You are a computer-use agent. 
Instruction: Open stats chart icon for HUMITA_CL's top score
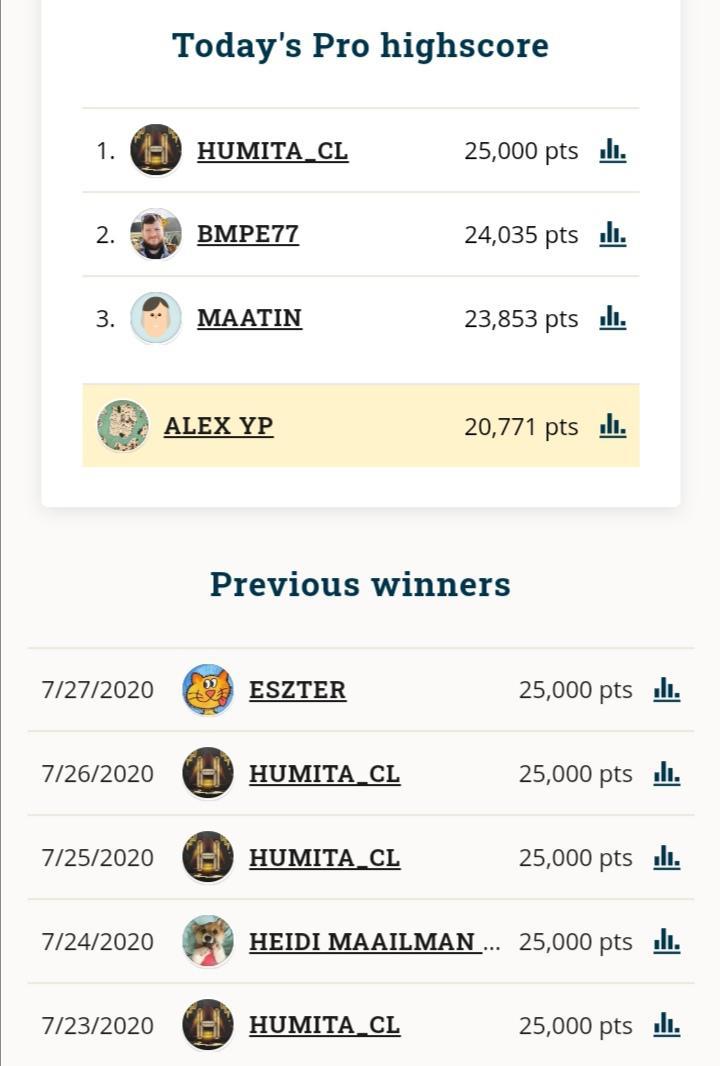click(x=613, y=151)
